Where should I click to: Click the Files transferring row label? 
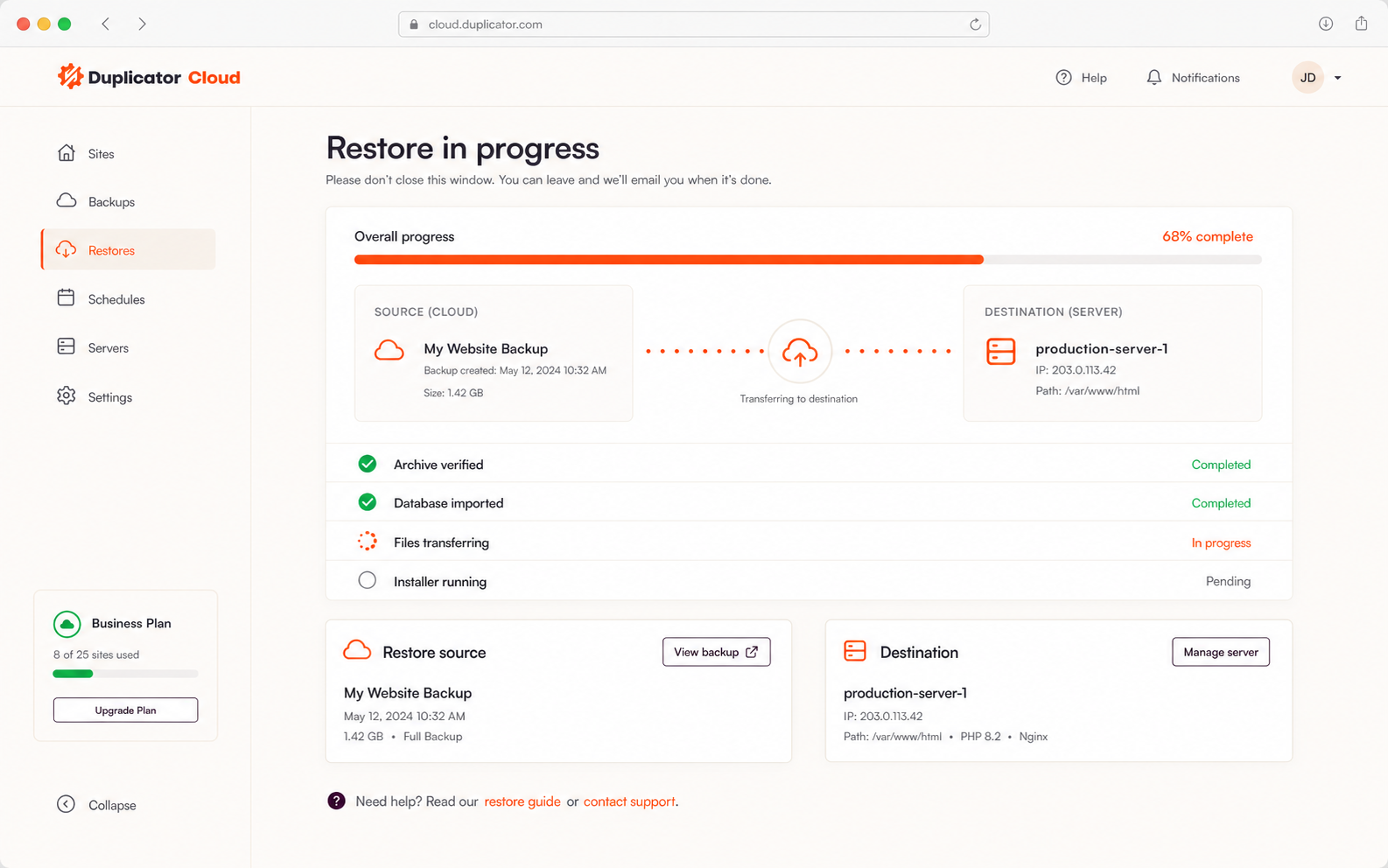click(441, 542)
